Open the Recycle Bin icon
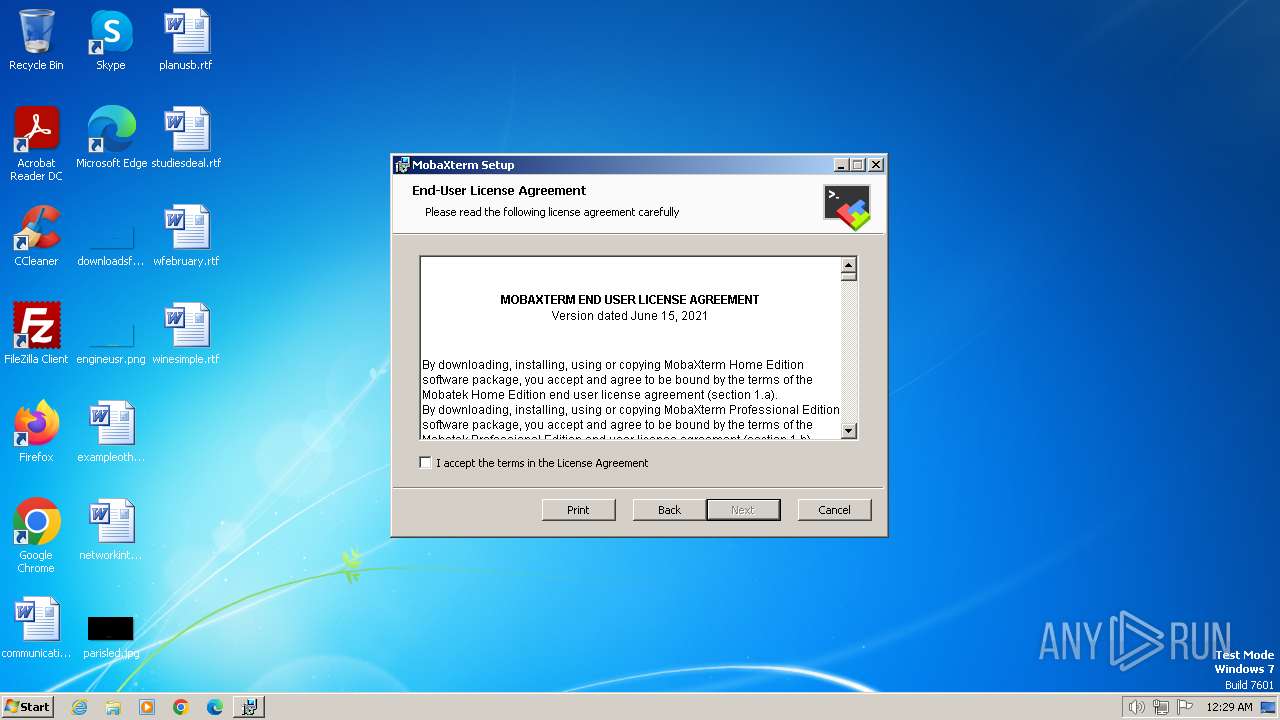The image size is (1280, 720). pos(36,41)
